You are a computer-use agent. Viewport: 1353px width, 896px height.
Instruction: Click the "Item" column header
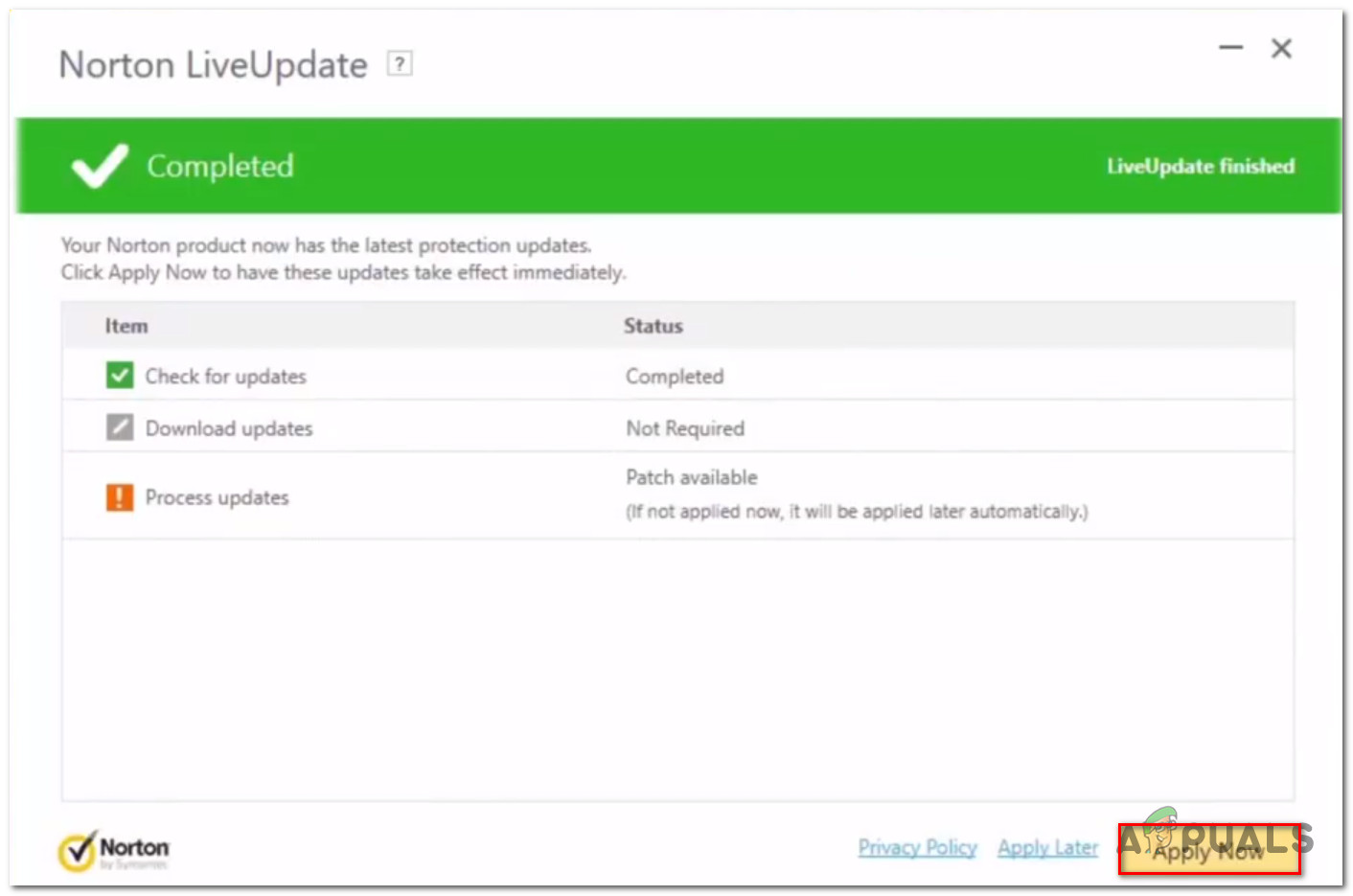pyautogui.click(x=126, y=326)
